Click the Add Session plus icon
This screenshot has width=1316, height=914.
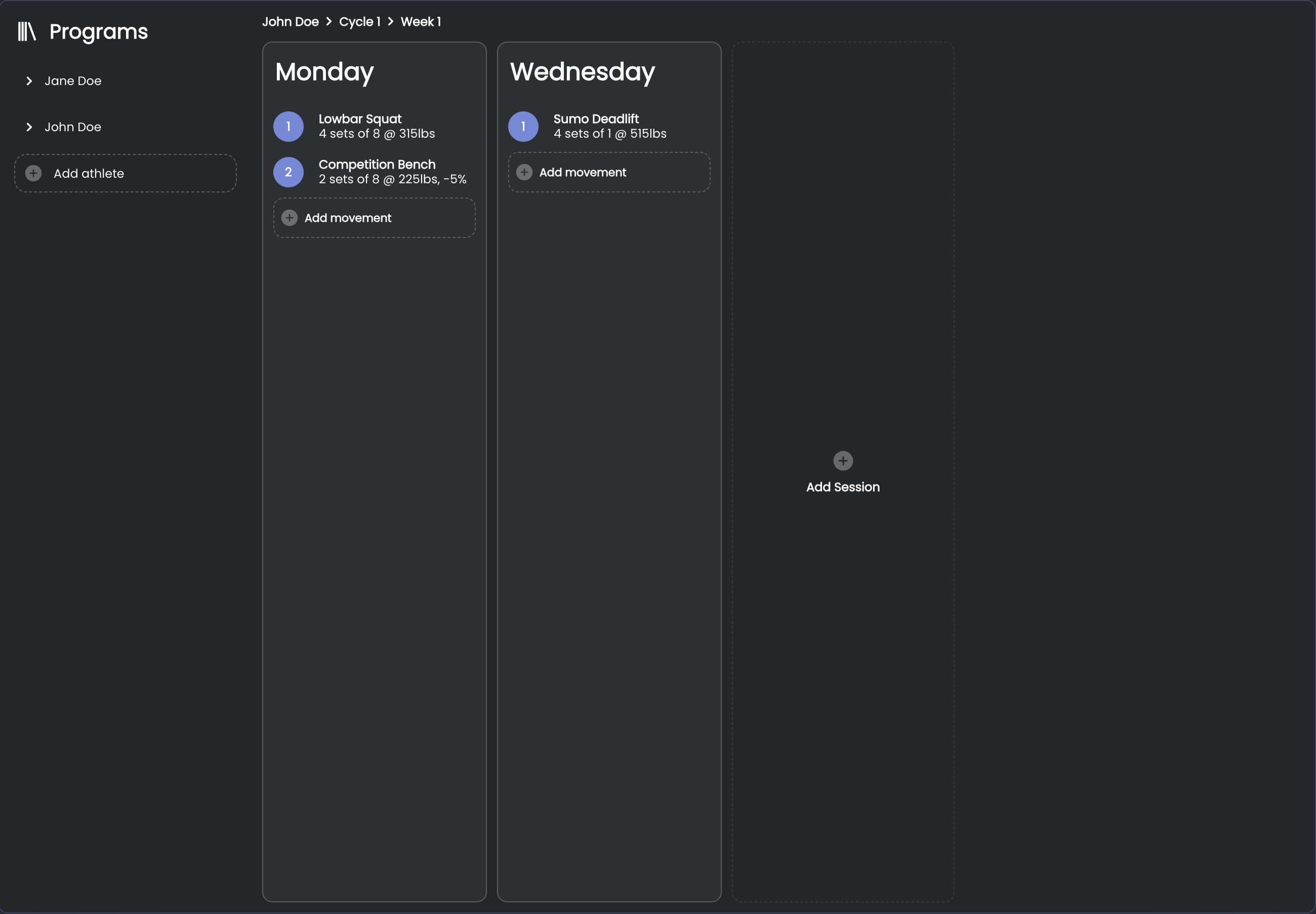[x=843, y=461]
